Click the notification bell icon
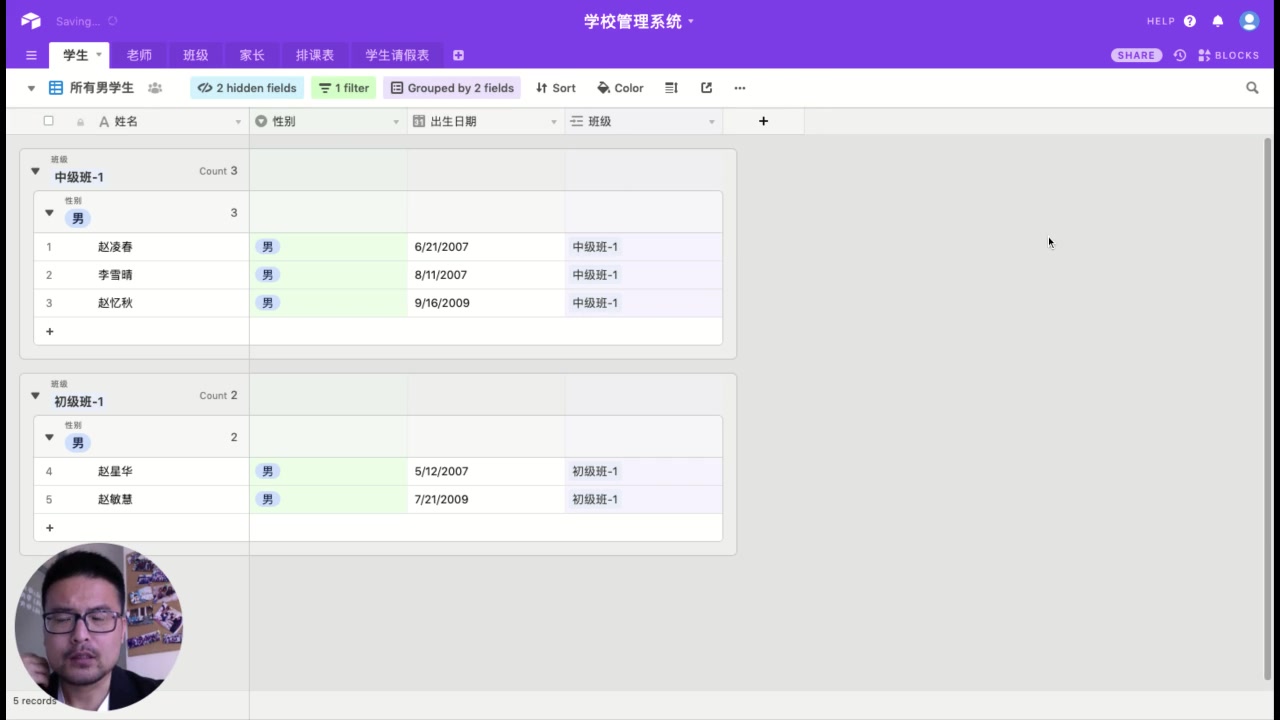 (x=1218, y=20)
